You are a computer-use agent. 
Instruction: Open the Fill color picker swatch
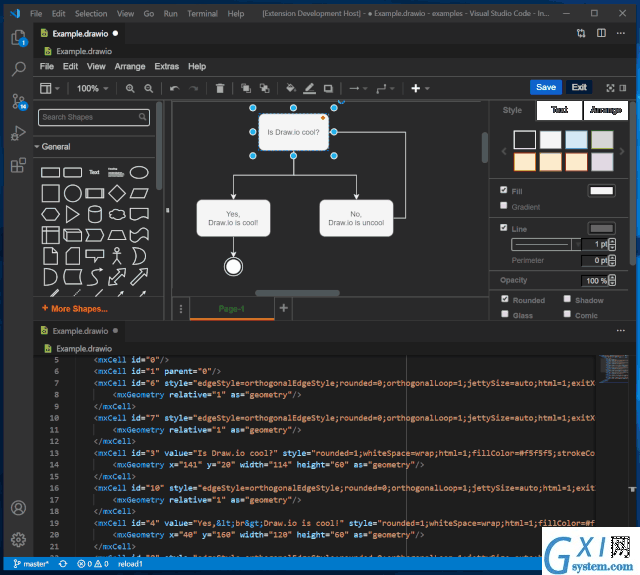(x=602, y=191)
